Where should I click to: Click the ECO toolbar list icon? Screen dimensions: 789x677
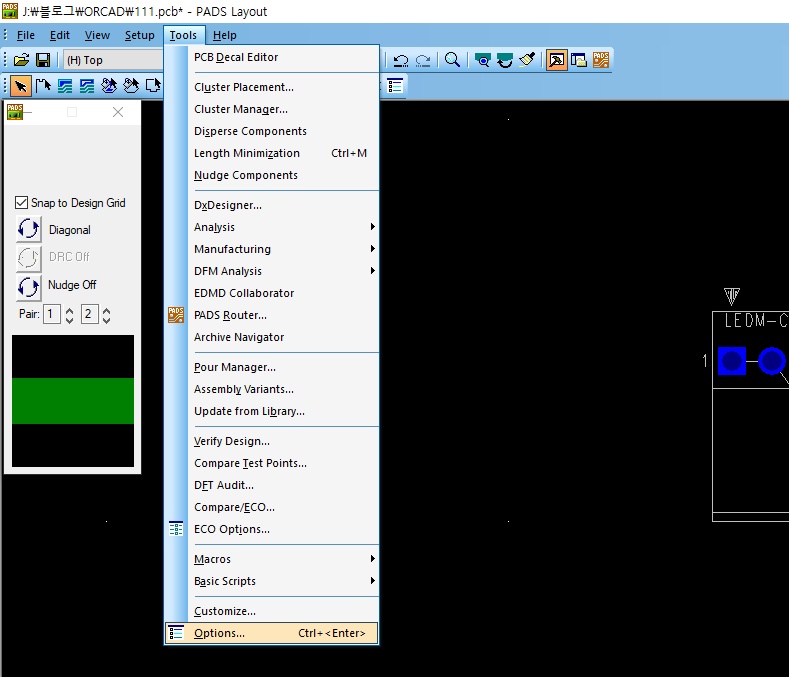click(x=396, y=86)
